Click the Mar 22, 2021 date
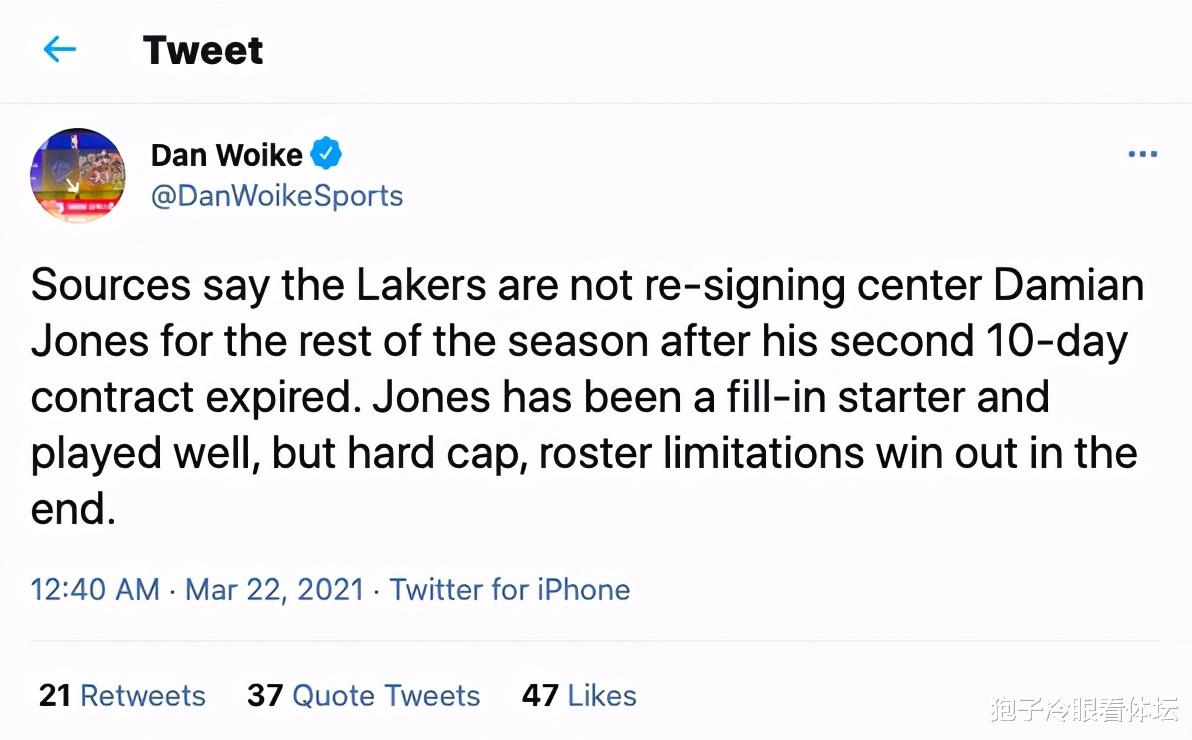 274,589
